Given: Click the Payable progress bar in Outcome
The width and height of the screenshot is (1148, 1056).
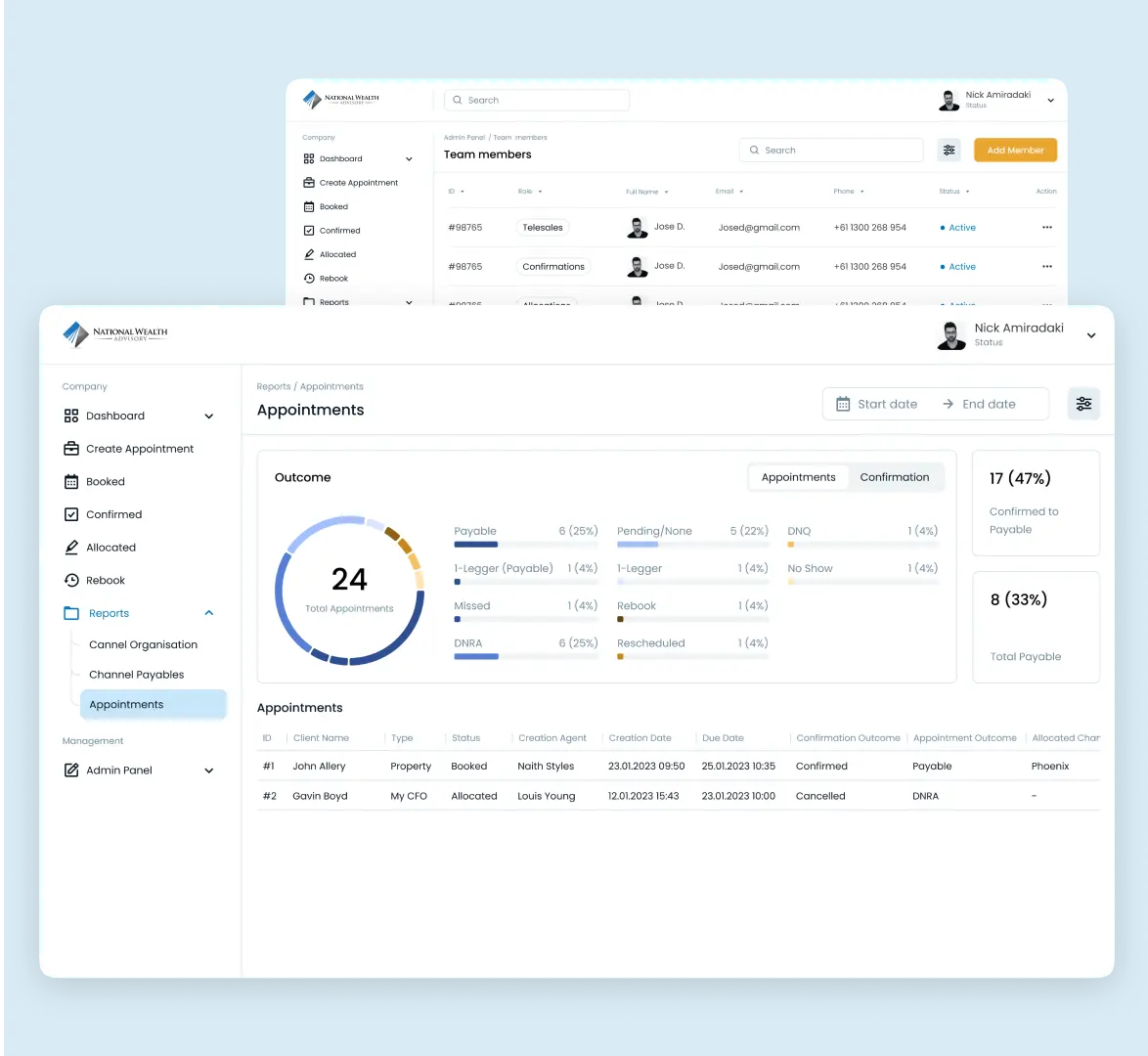Looking at the screenshot, I should [526, 545].
